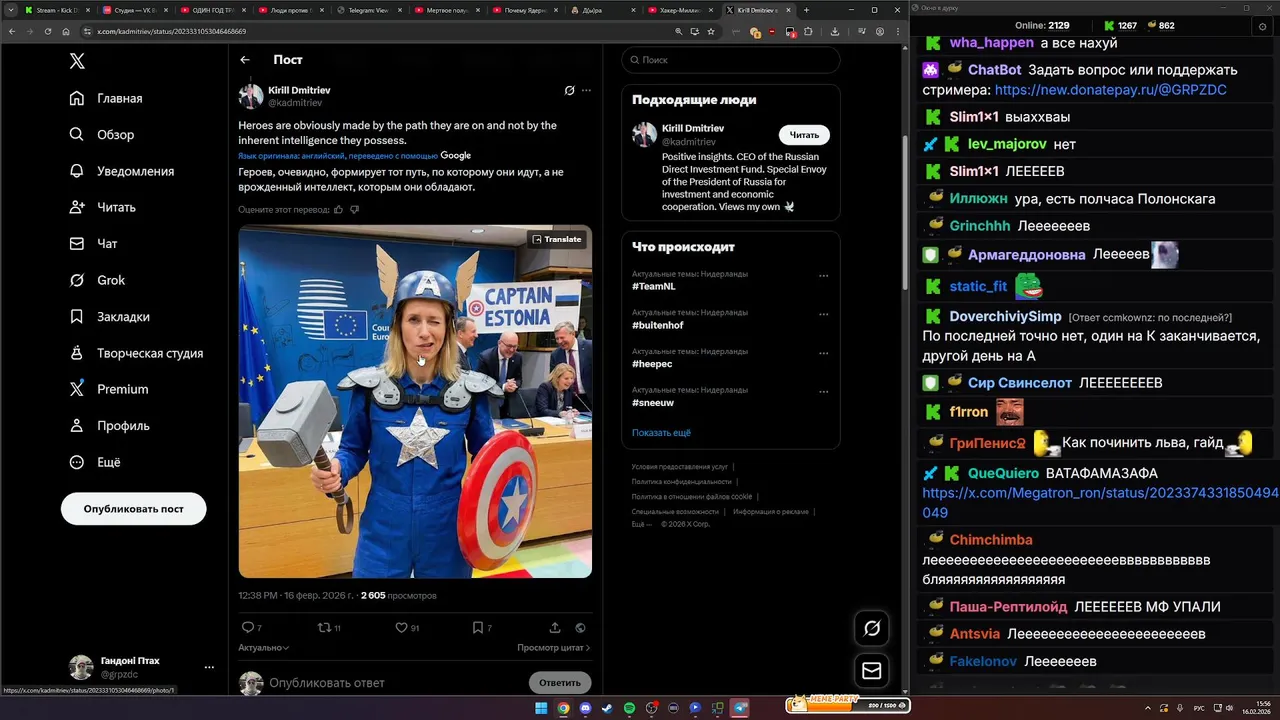
Task: Like the post with the heart icon
Action: [401, 628]
